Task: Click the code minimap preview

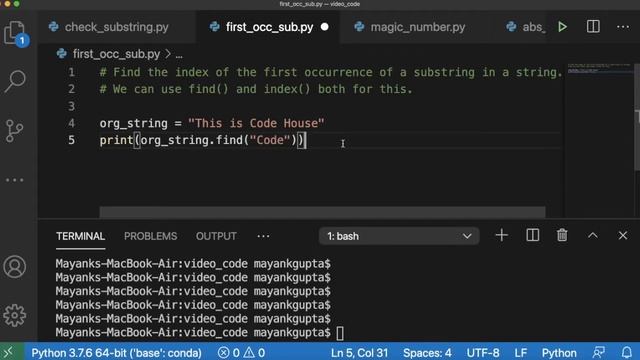Action: [x=599, y=69]
